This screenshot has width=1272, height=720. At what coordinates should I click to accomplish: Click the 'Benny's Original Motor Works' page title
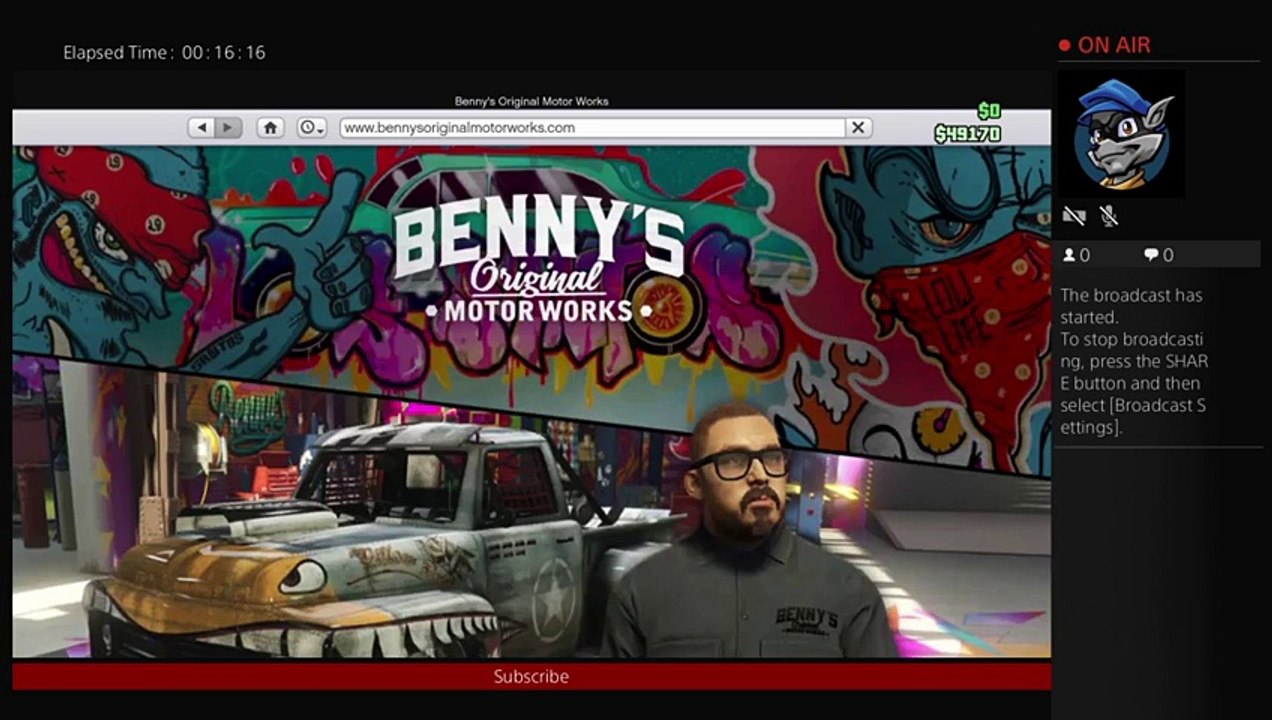(x=531, y=101)
